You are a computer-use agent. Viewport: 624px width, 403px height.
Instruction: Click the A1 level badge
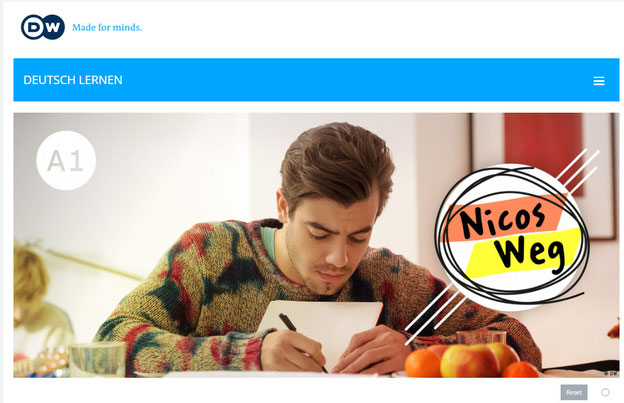point(66,161)
